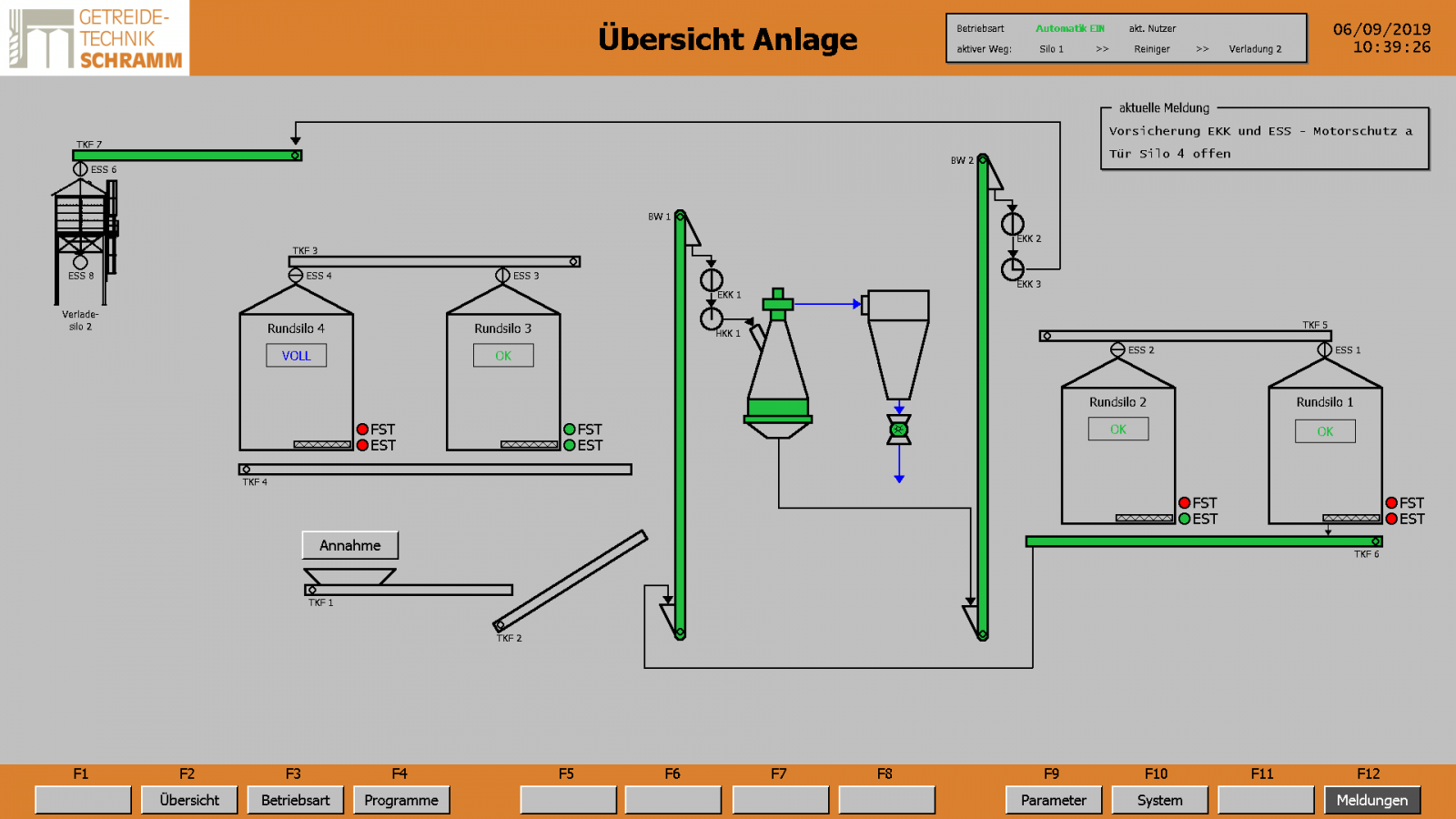1456x819 pixels.
Task: Select the ESS 3 slide valve symbol
Action: coord(502,275)
